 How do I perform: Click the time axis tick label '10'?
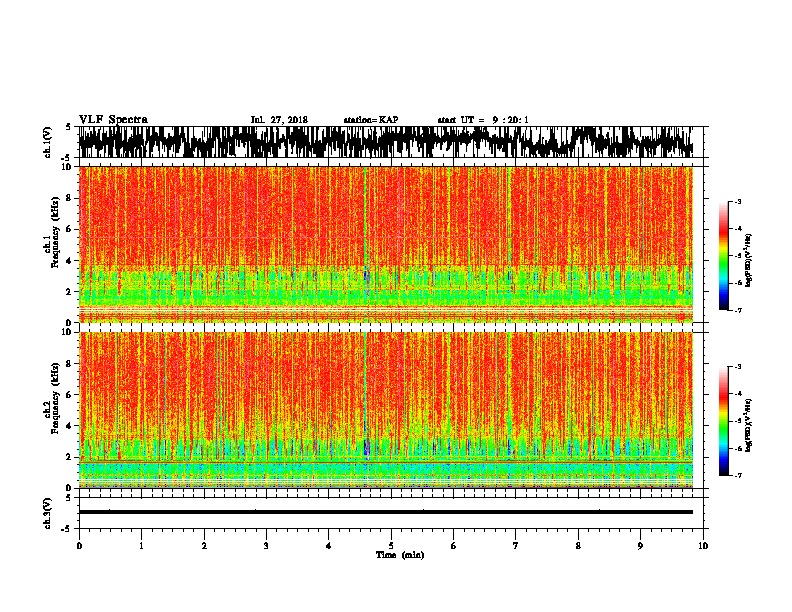(703, 546)
